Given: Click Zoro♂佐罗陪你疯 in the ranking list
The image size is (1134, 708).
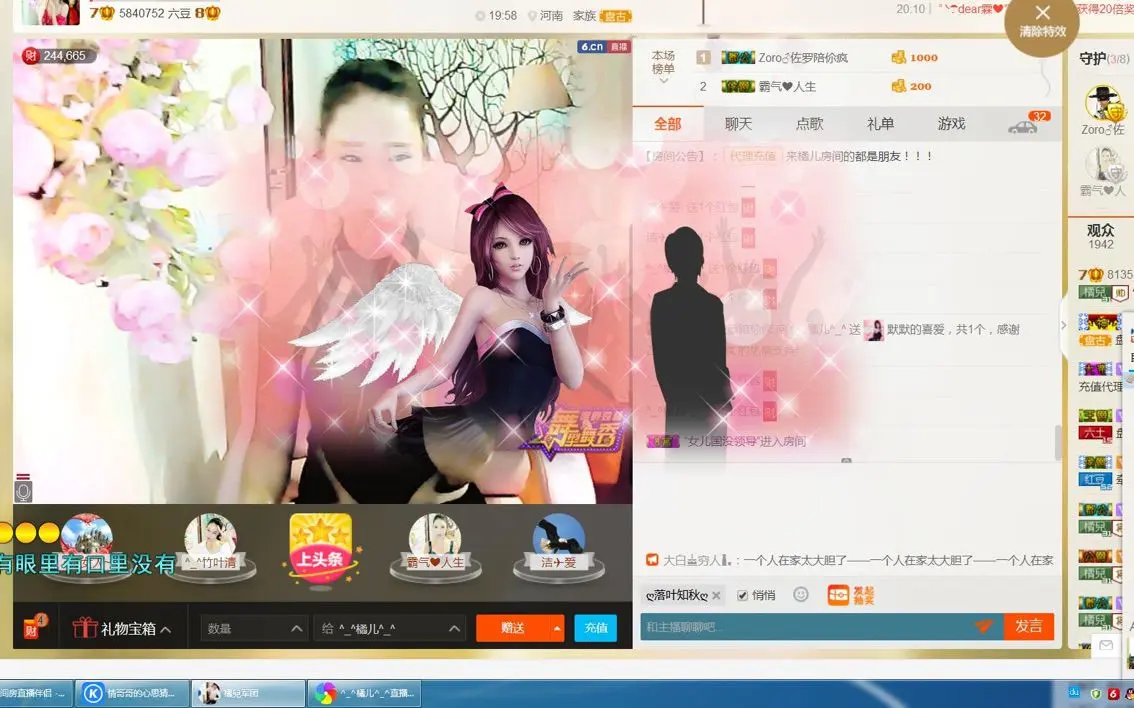Looking at the screenshot, I should click(803, 58).
